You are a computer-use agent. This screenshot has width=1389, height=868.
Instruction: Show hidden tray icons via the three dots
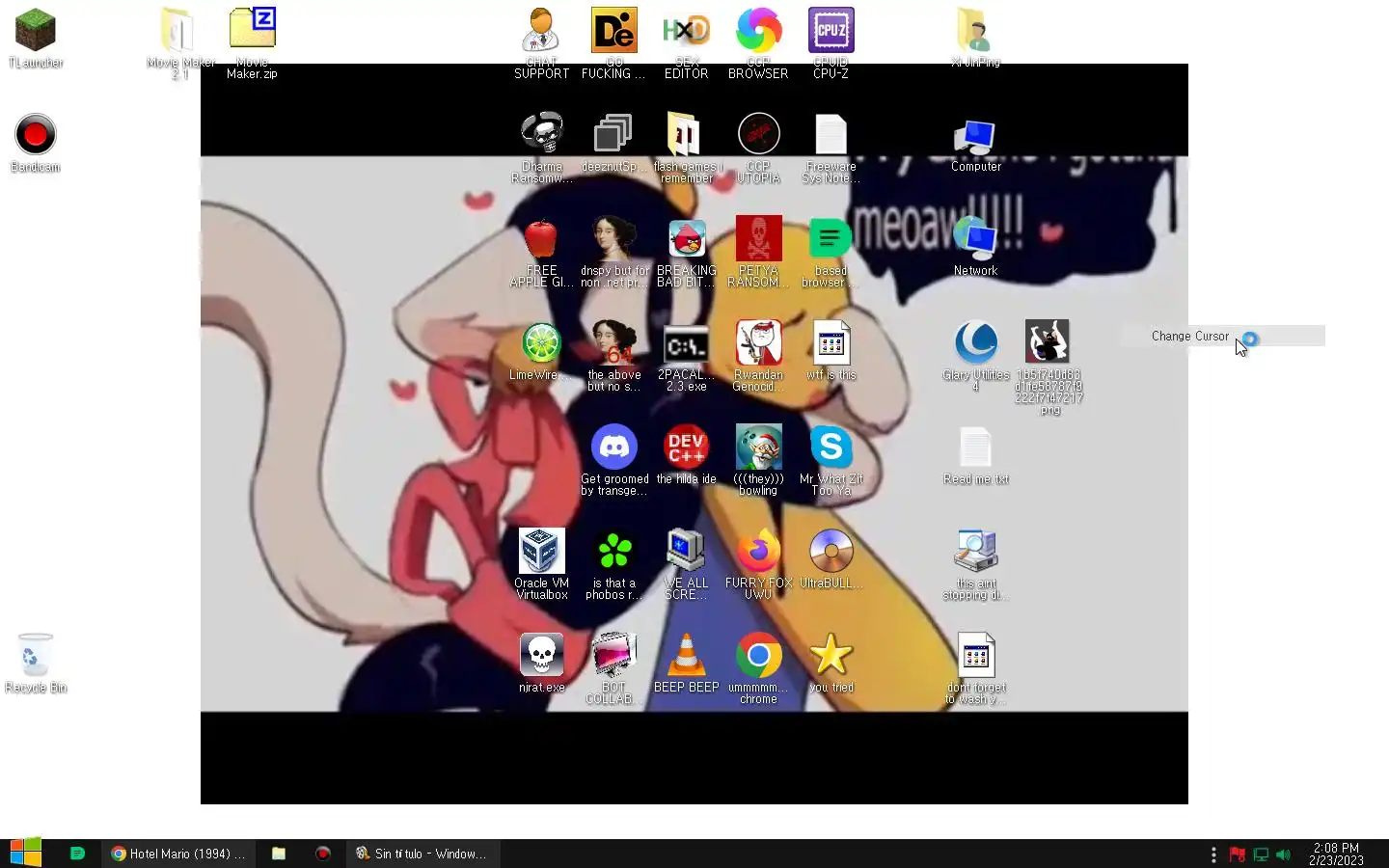(x=1213, y=854)
